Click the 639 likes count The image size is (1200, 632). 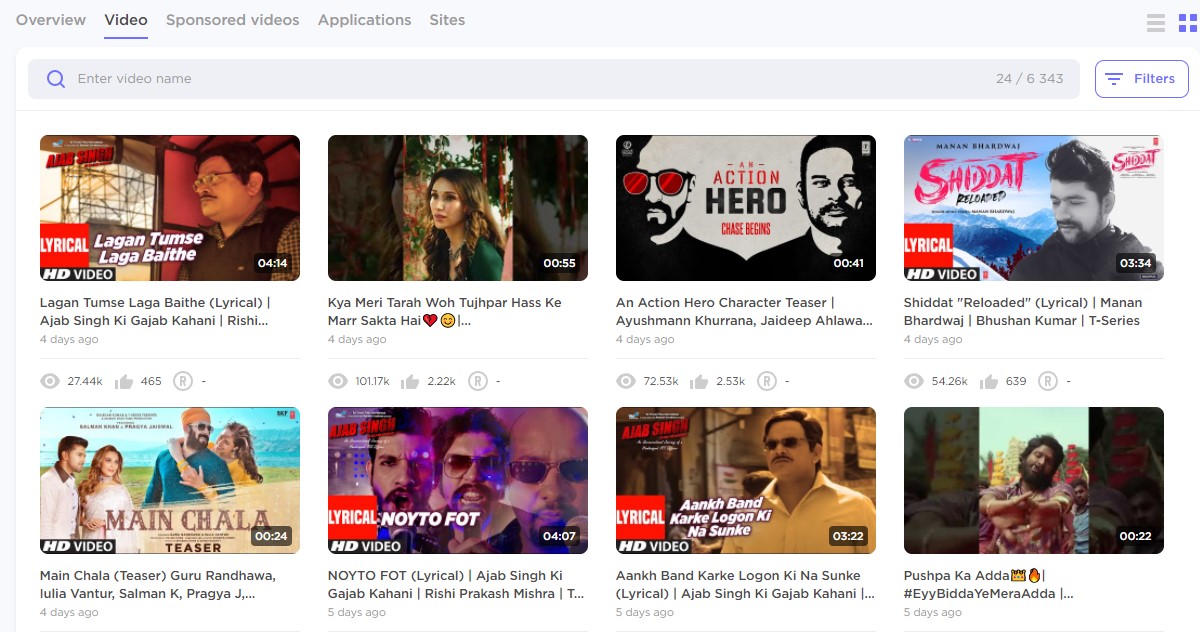pos(1016,381)
